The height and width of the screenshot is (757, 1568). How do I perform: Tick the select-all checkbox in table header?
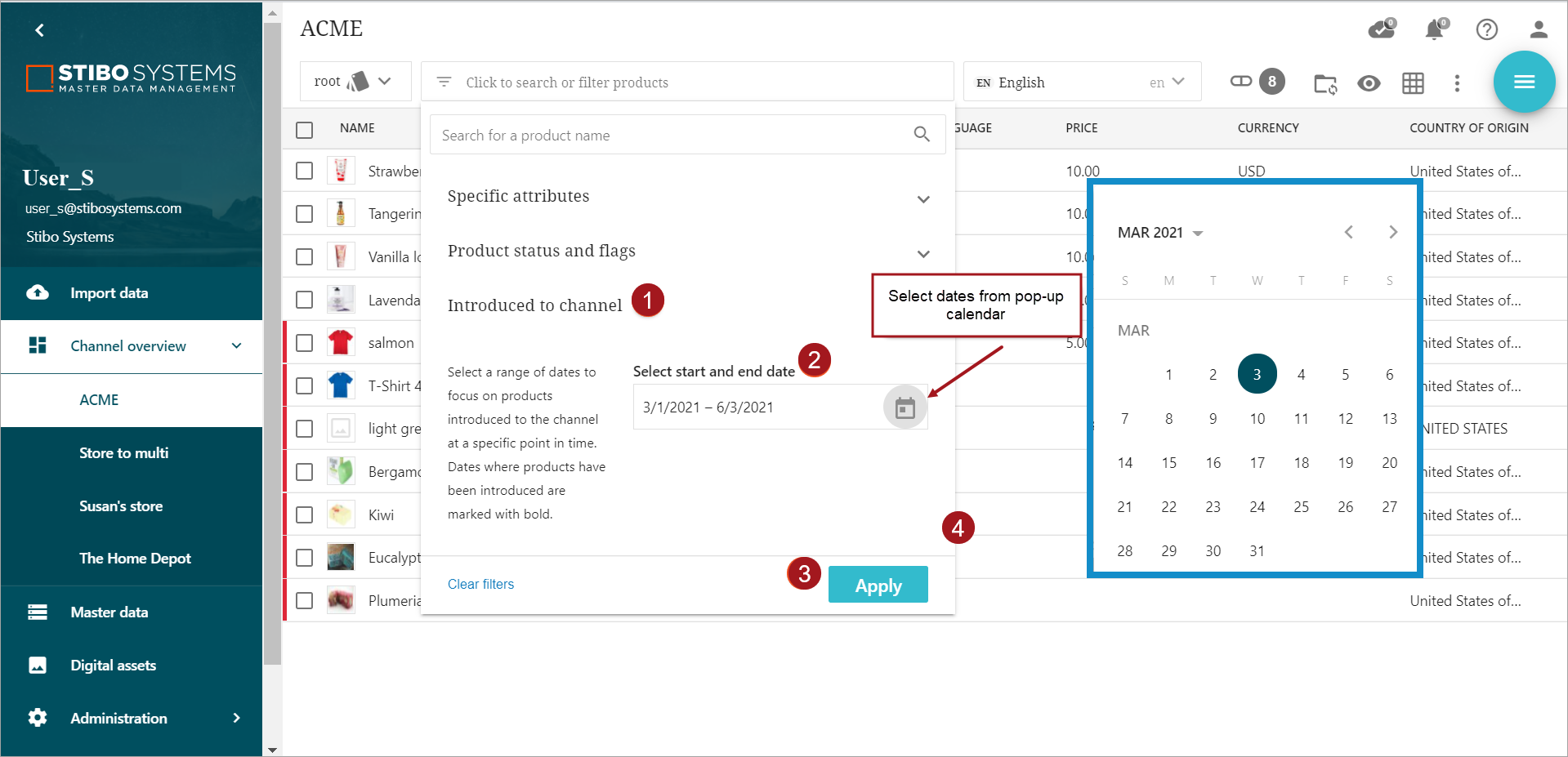pyautogui.click(x=305, y=130)
